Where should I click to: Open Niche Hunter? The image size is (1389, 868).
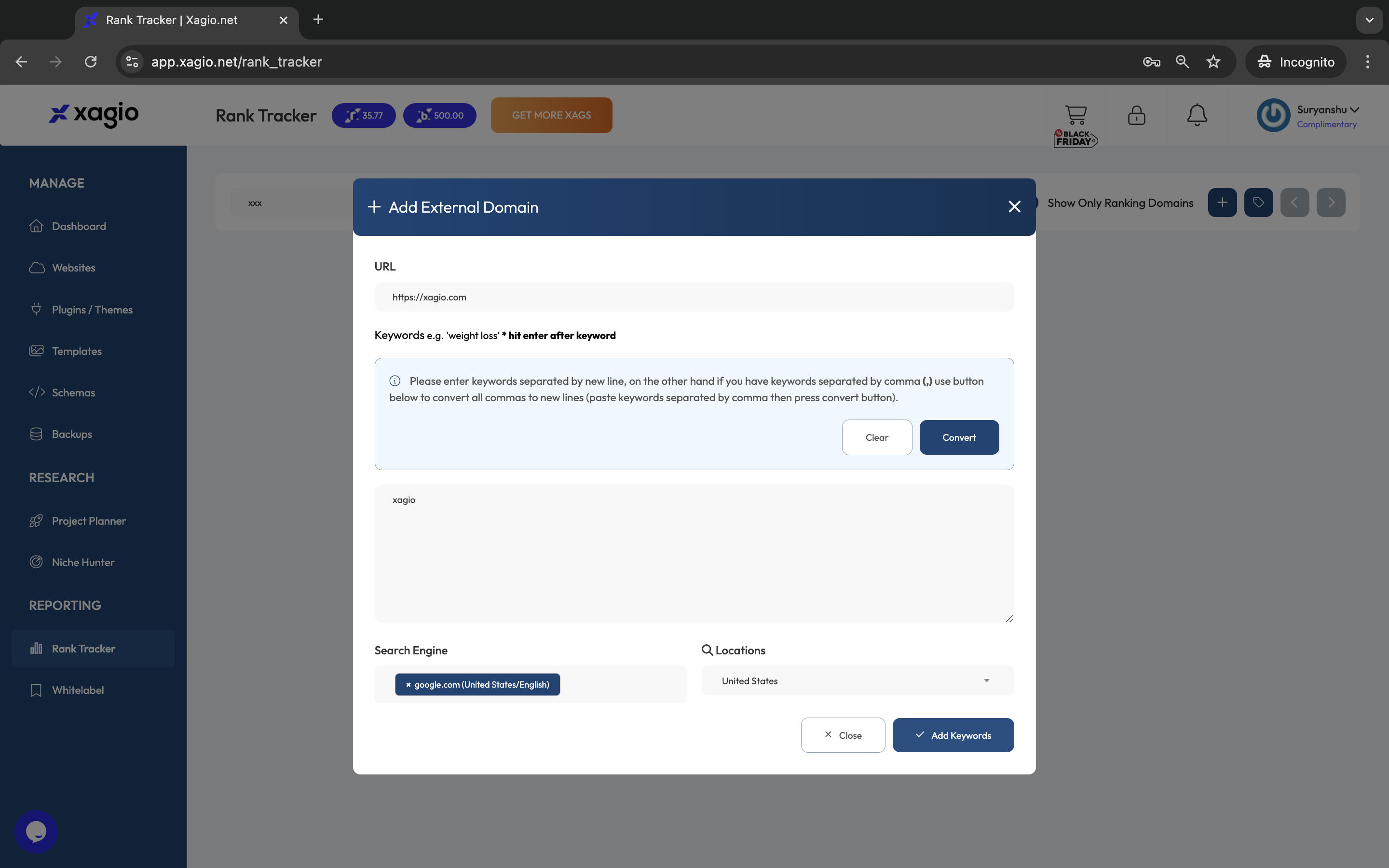pos(82,563)
